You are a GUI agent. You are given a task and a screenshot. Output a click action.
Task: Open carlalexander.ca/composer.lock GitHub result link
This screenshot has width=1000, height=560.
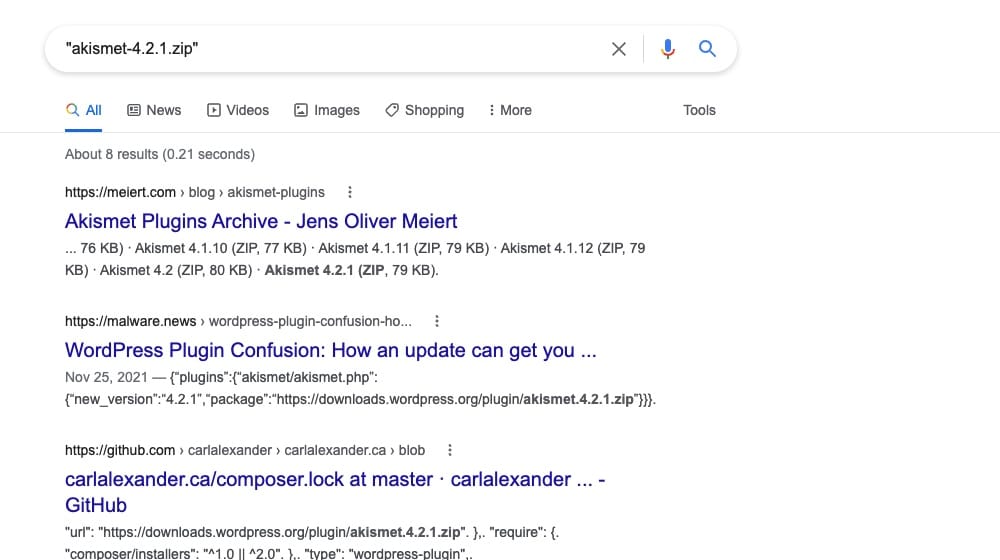[335, 492]
